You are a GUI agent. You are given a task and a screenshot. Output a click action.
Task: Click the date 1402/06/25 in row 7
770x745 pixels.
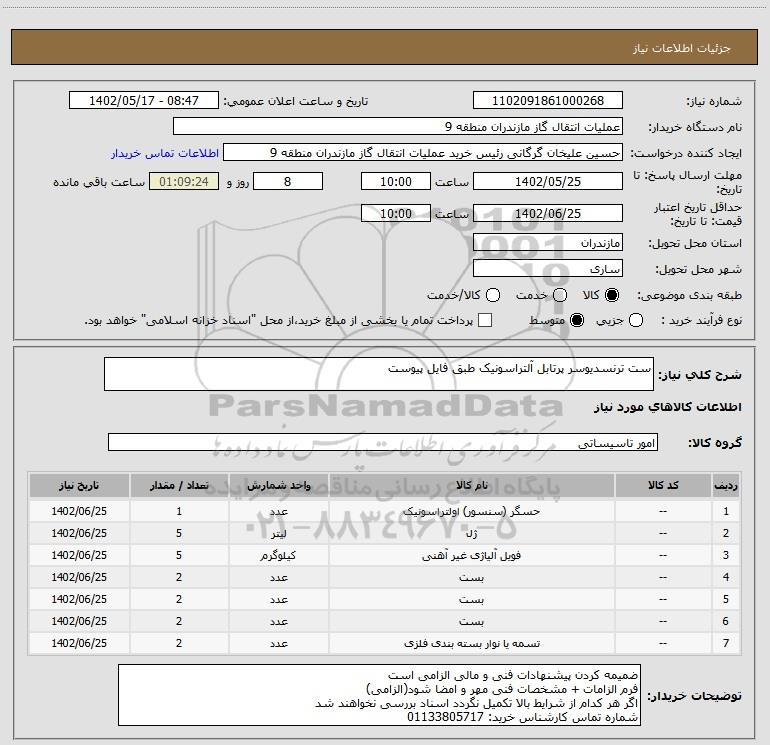pyautogui.click(x=79, y=643)
